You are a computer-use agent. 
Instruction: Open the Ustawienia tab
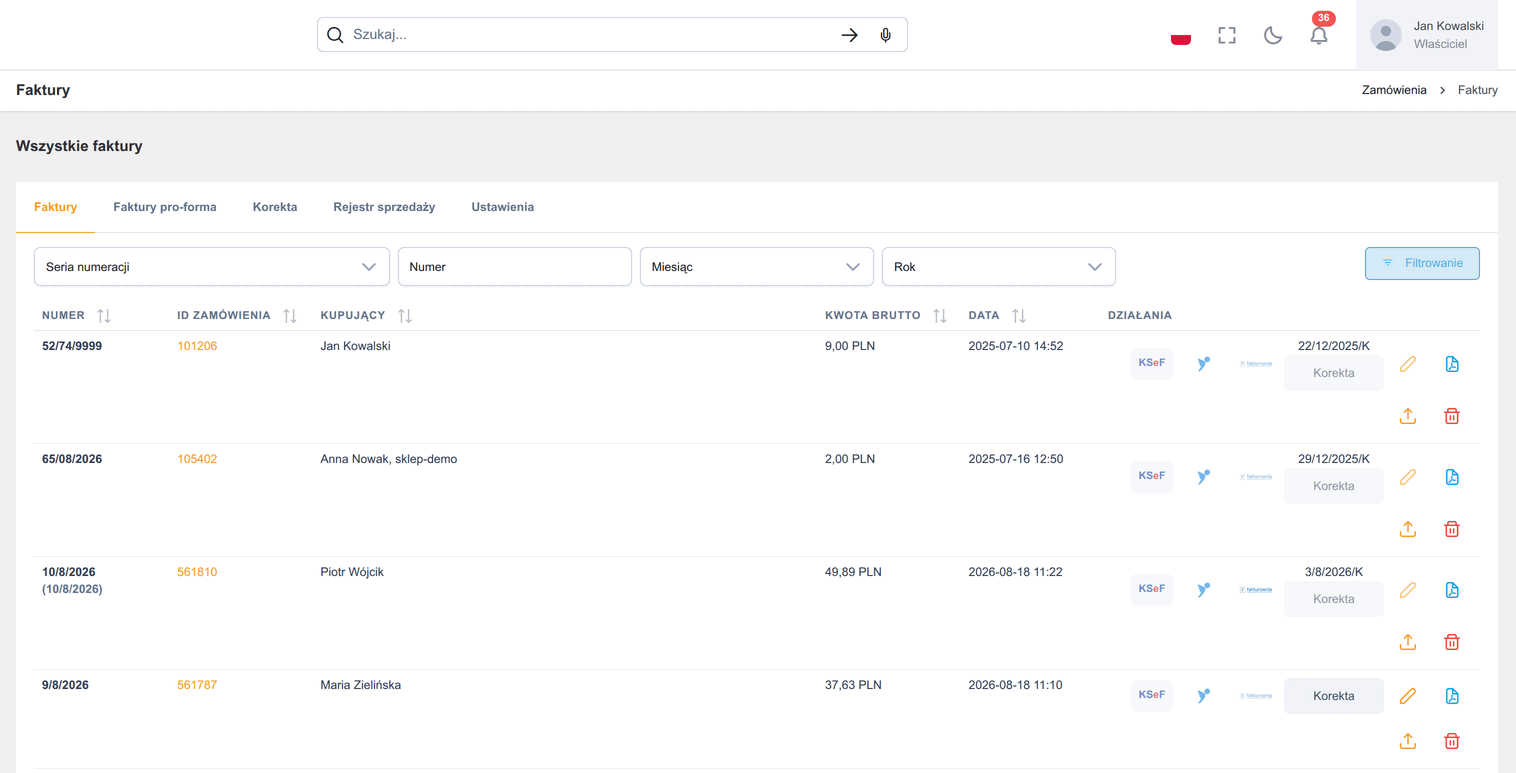click(503, 207)
